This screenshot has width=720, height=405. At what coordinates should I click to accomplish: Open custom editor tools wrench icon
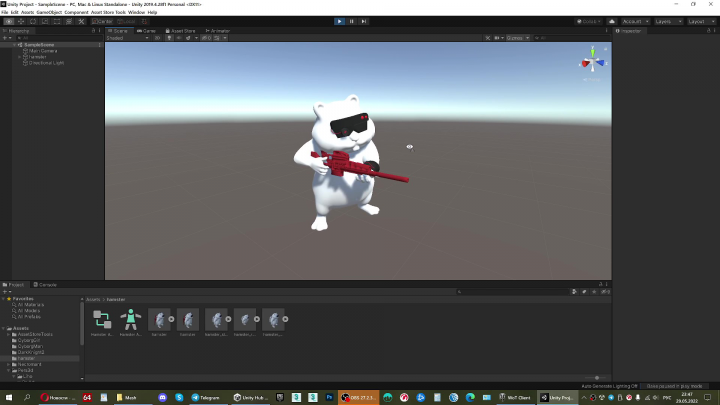81,22
